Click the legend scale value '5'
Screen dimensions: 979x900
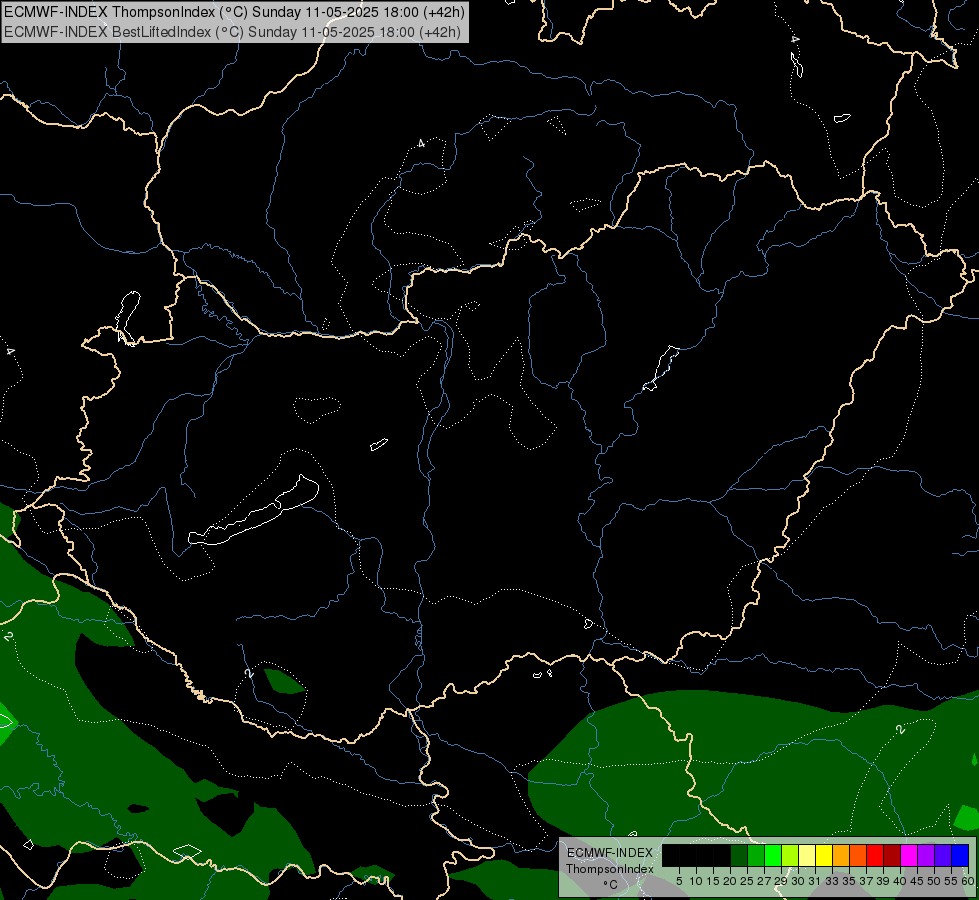[679, 881]
